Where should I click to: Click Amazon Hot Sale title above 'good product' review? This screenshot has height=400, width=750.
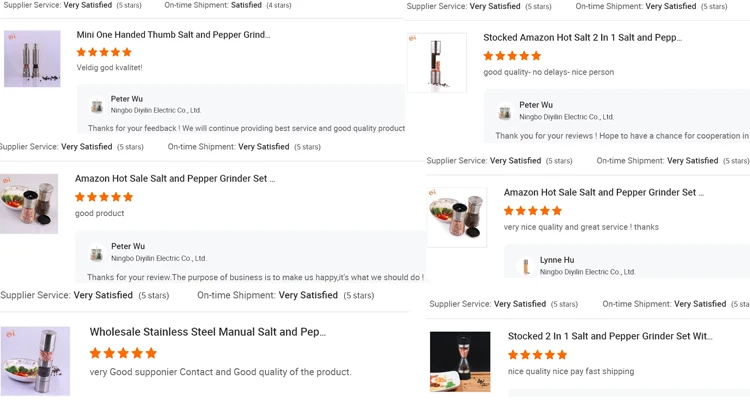tap(174, 179)
